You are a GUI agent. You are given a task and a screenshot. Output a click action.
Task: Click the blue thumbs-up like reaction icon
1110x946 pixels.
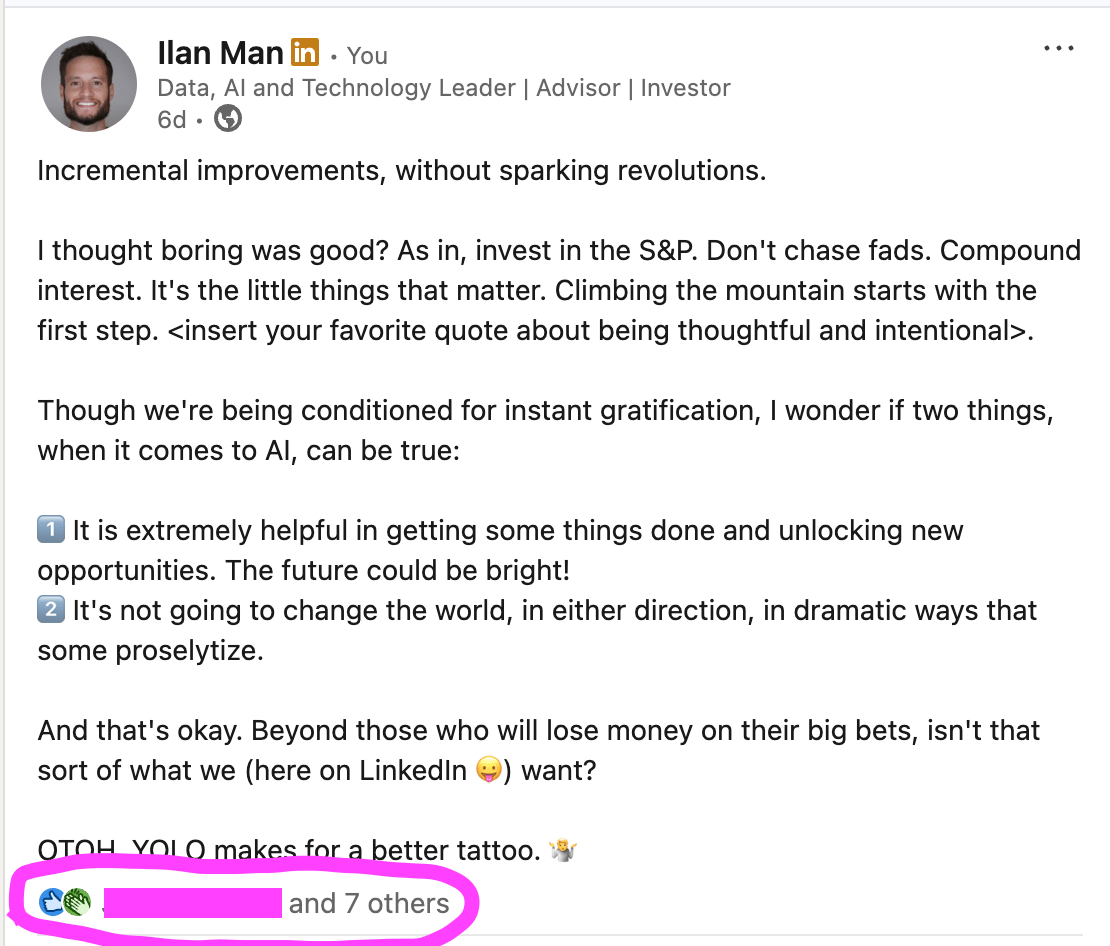pyautogui.click(x=52, y=903)
